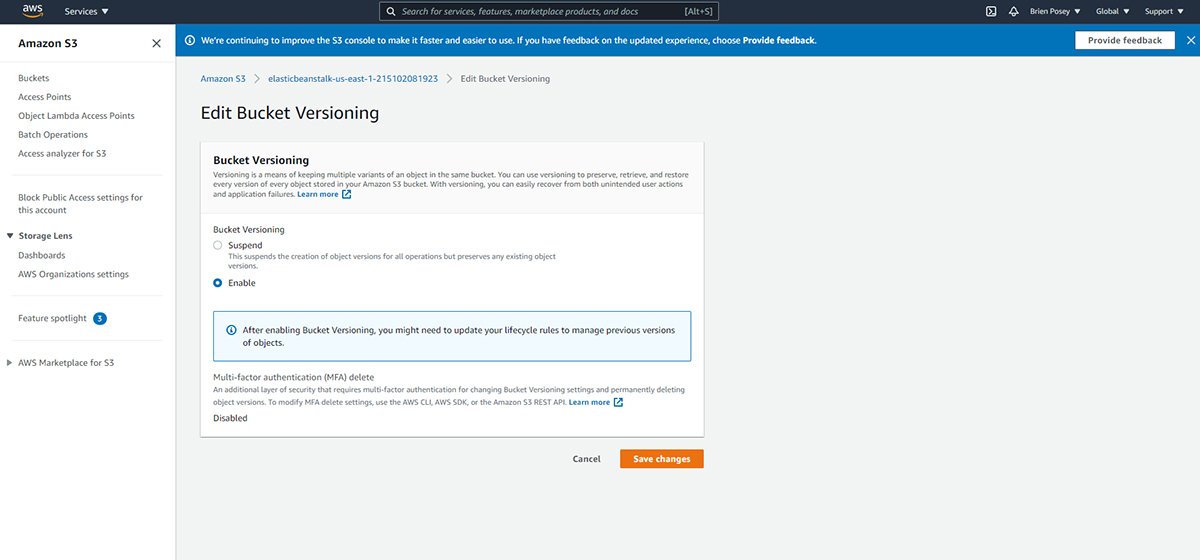
Task: Click the notifications bell icon
Action: pyautogui.click(x=1013, y=12)
